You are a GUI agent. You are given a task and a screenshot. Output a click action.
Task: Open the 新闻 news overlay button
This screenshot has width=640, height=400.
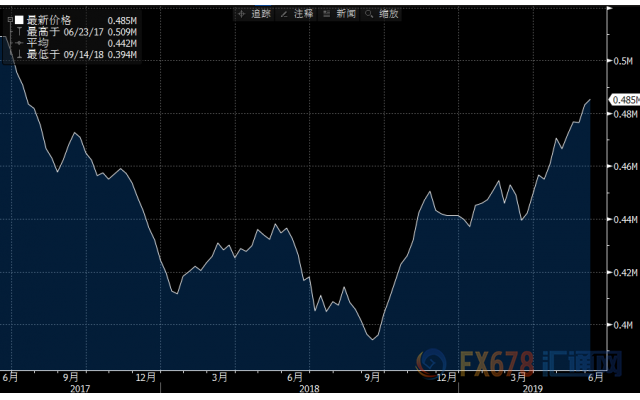pyautogui.click(x=340, y=14)
